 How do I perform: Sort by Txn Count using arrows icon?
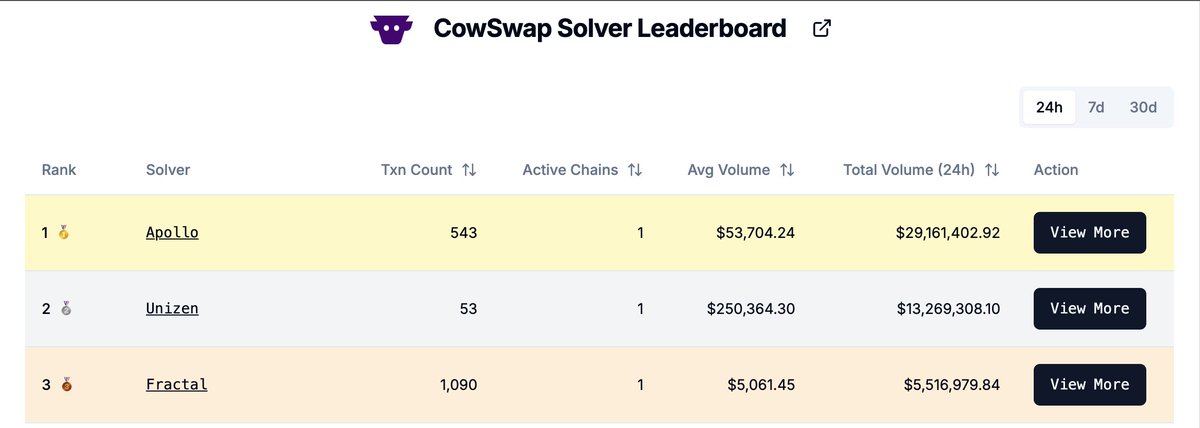click(469, 170)
